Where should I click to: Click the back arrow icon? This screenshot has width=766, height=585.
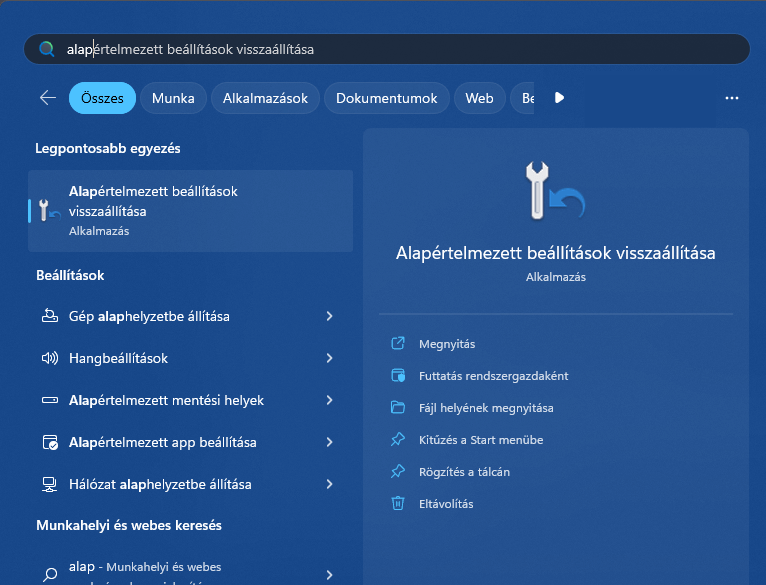tap(47, 98)
